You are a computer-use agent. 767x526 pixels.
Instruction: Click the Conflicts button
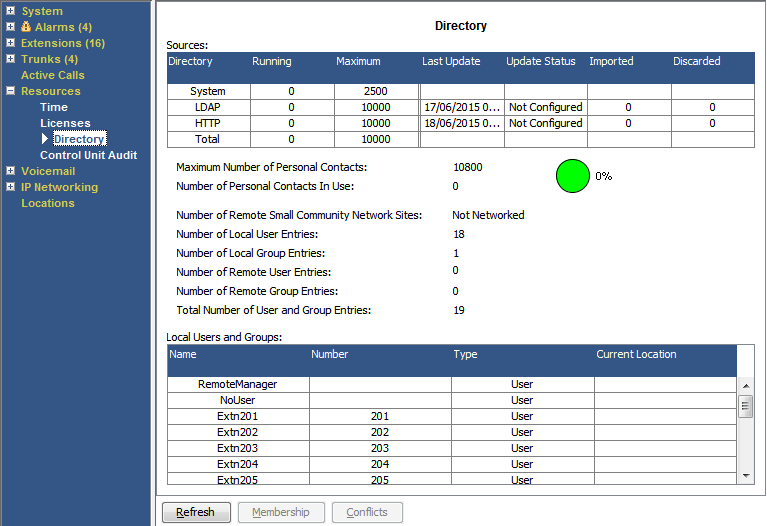[367, 512]
